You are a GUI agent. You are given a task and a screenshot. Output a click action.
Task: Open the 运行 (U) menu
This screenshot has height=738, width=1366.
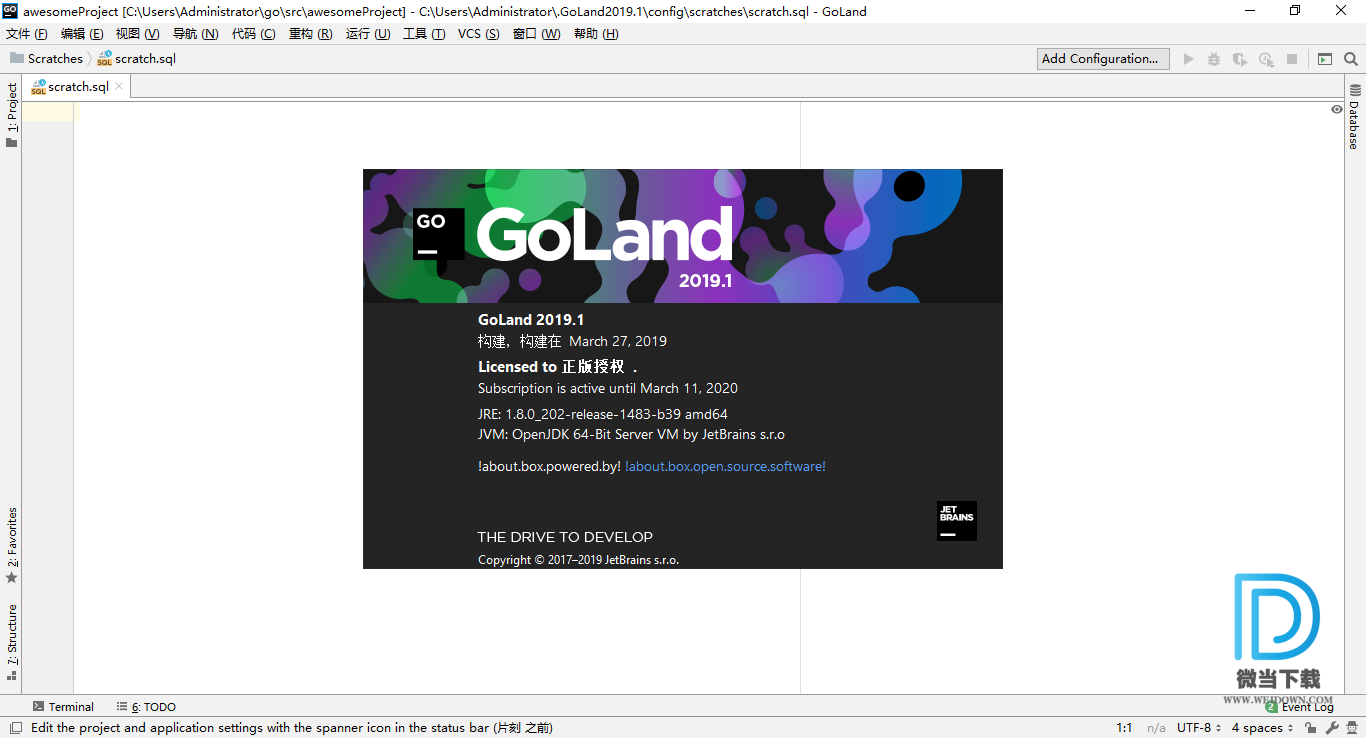pyautogui.click(x=368, y=34)
